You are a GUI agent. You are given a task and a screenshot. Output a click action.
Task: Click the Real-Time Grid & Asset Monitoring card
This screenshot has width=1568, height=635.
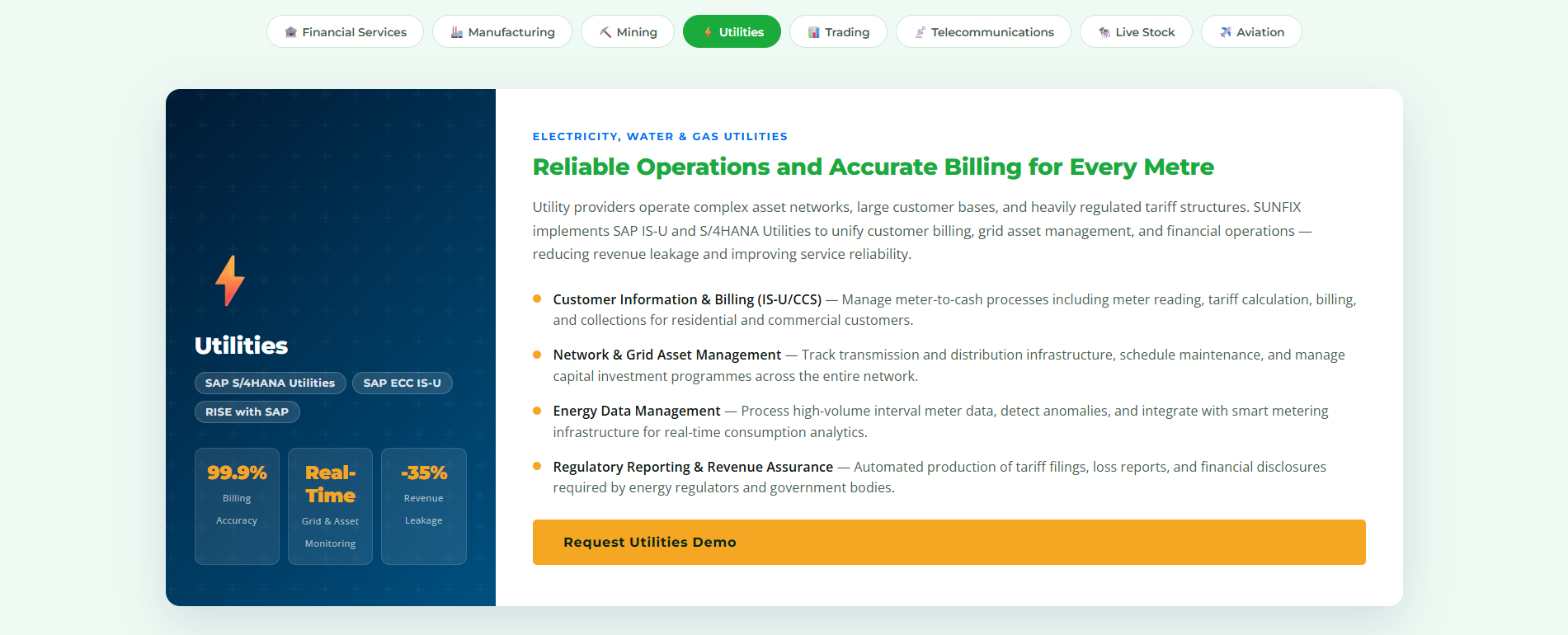330,506
